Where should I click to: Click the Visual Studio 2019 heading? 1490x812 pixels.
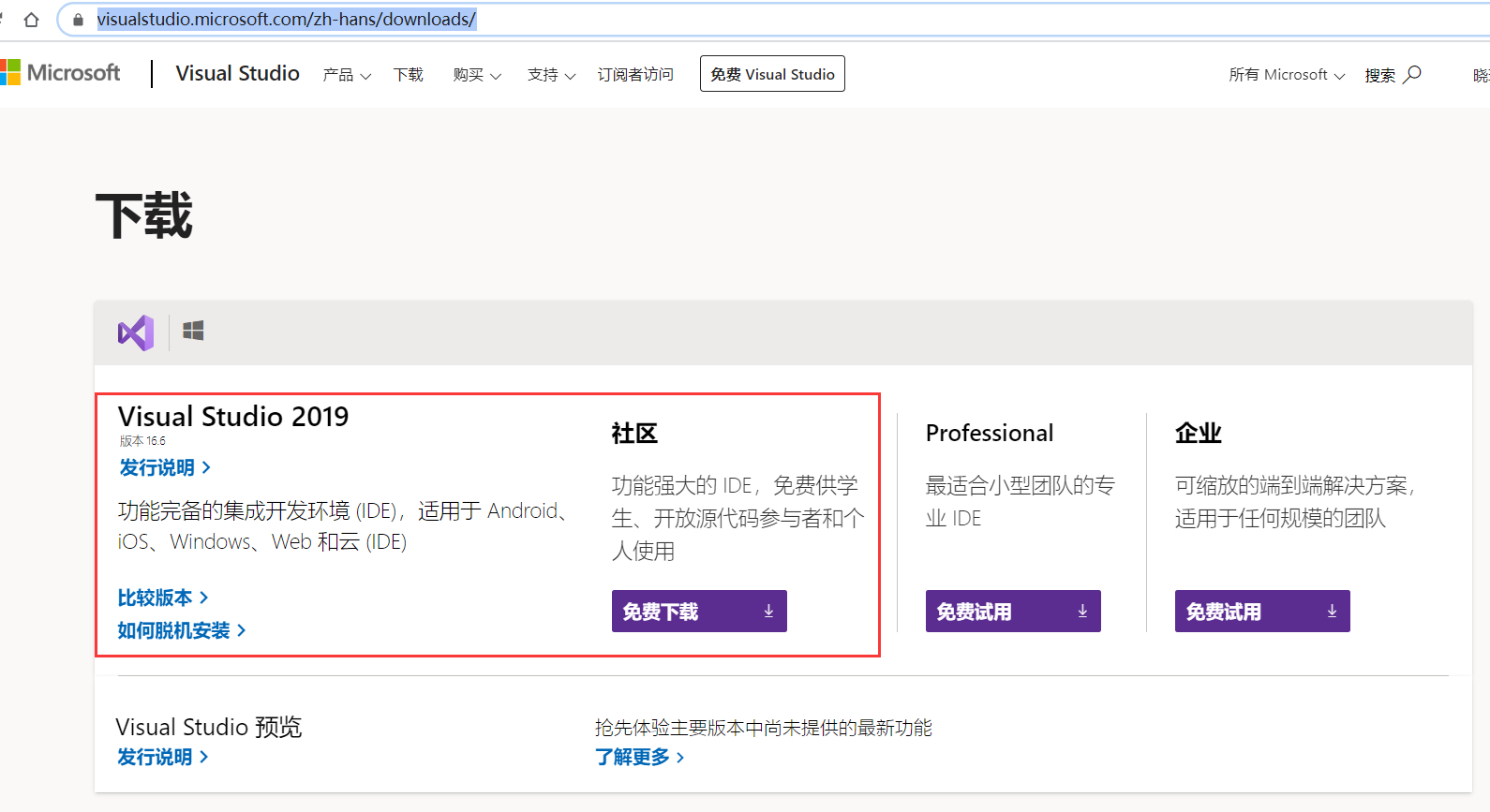coord(233,416)
